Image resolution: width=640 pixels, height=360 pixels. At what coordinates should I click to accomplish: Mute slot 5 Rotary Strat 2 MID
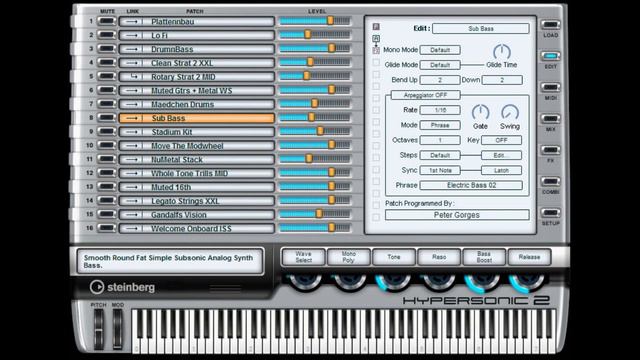(107, 76)
